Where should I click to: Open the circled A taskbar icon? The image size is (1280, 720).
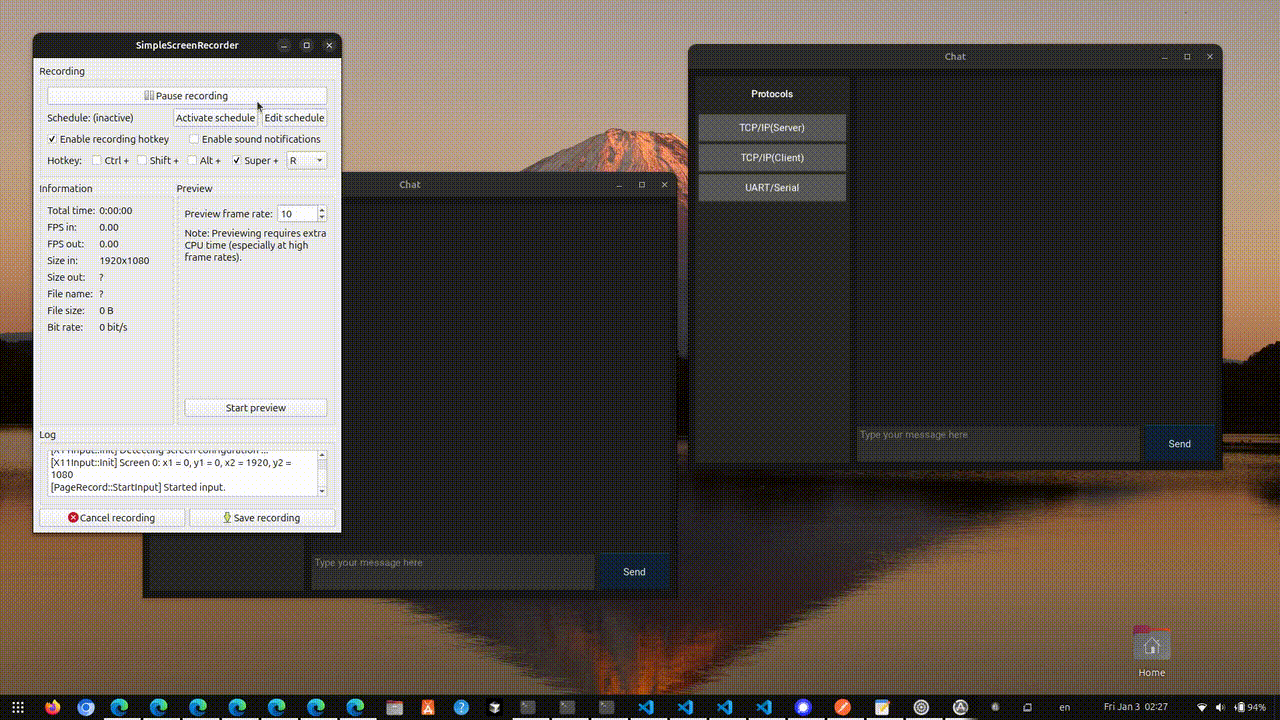(x=960, y=707)
